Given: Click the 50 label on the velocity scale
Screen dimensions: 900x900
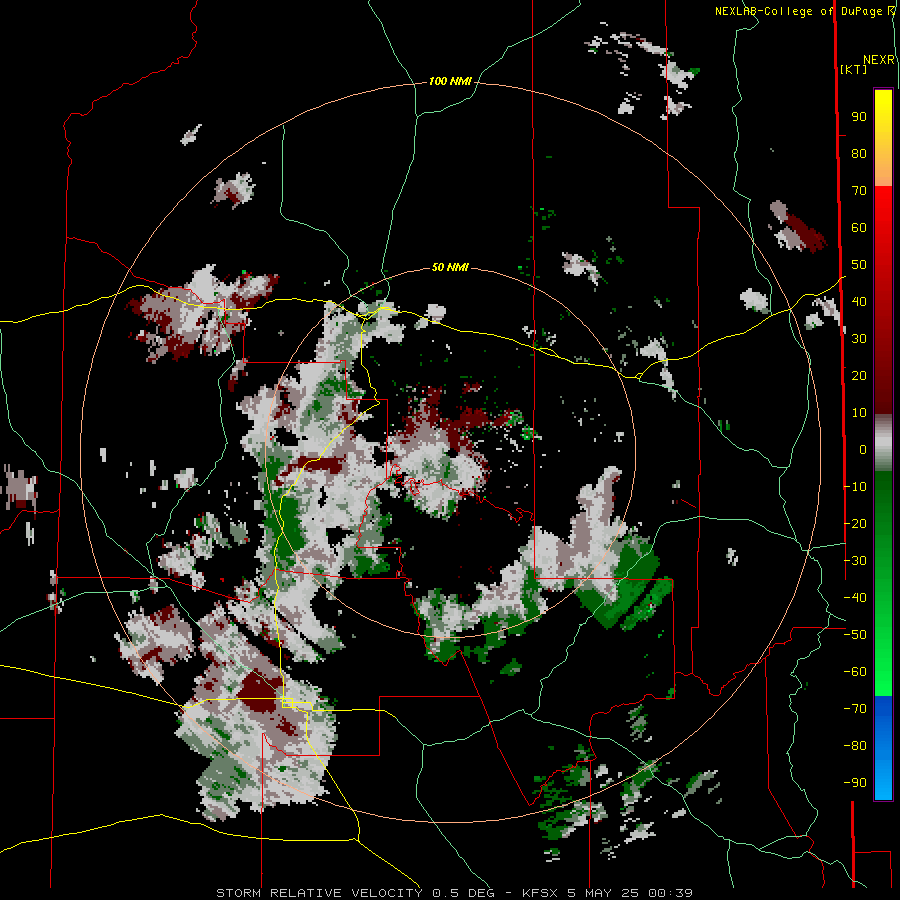Looking at the screenshot, I should pos(859,265).
